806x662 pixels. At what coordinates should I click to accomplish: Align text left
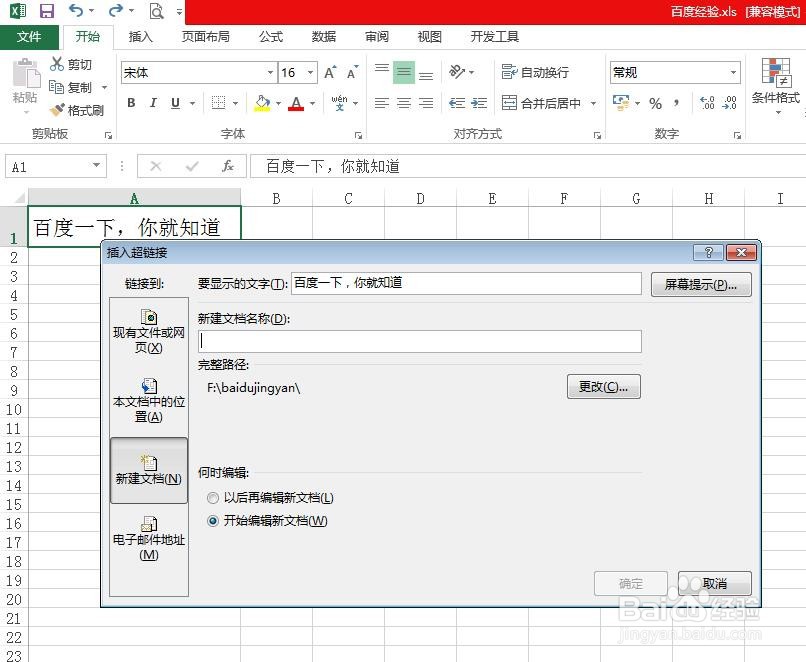click(381, 103)
